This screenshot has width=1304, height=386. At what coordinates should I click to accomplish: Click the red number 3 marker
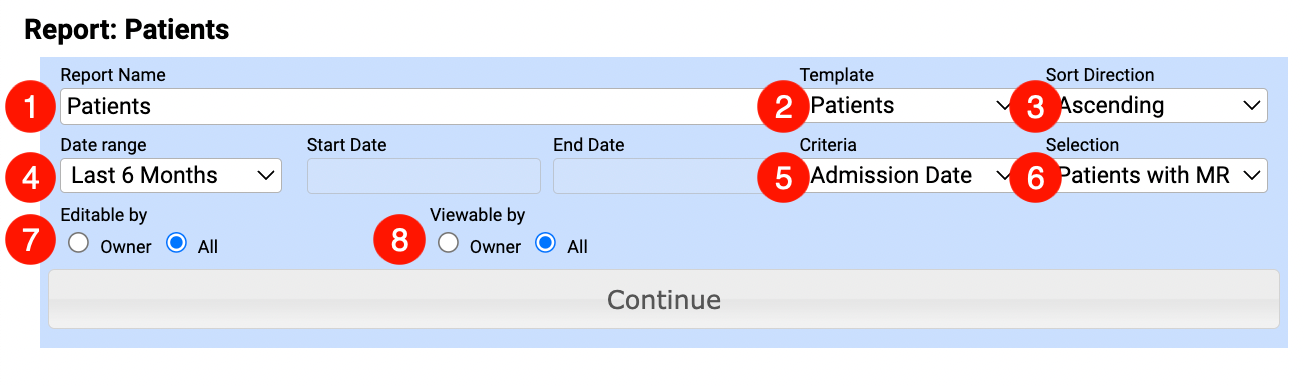[1035, 107]
